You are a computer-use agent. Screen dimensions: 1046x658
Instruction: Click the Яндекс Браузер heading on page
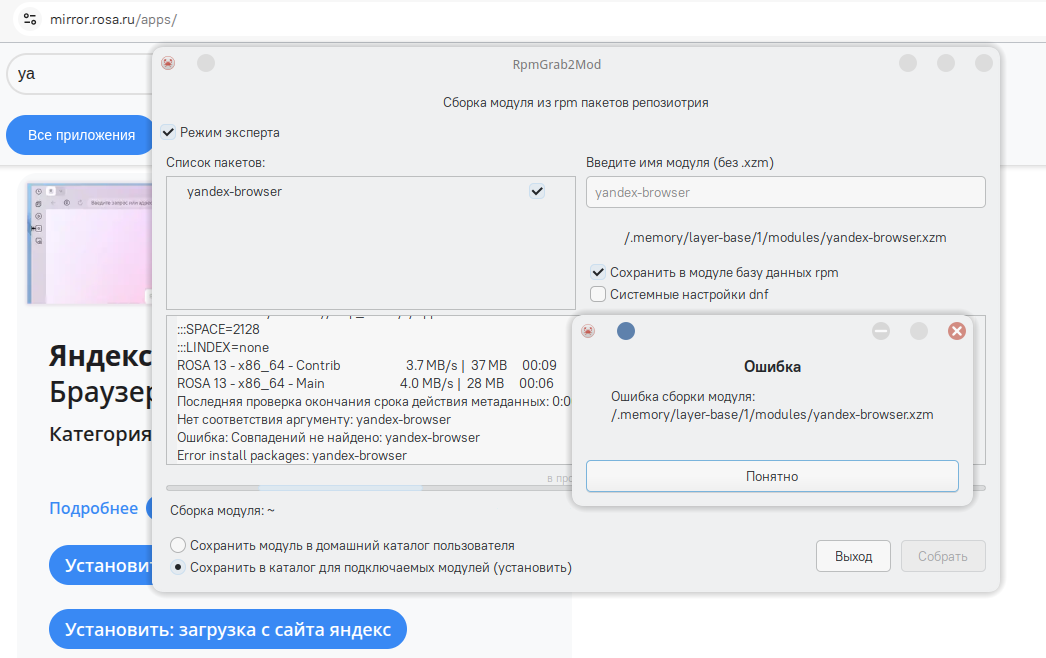tap(101, 374)
